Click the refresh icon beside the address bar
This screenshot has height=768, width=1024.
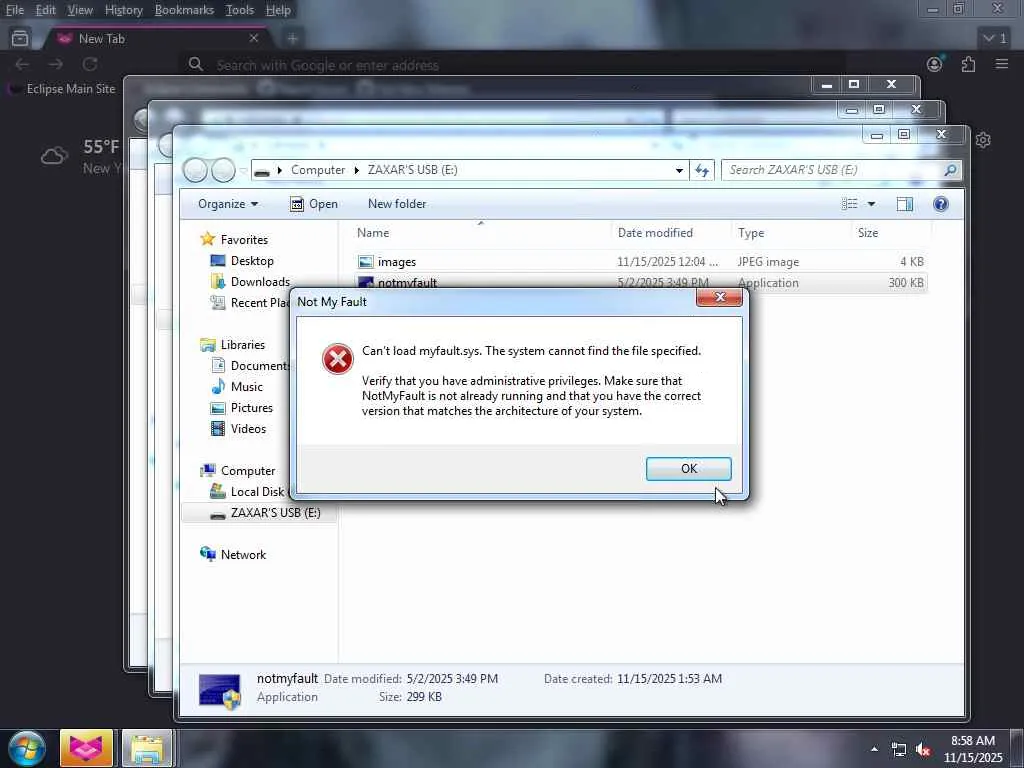tap(702, 170)
